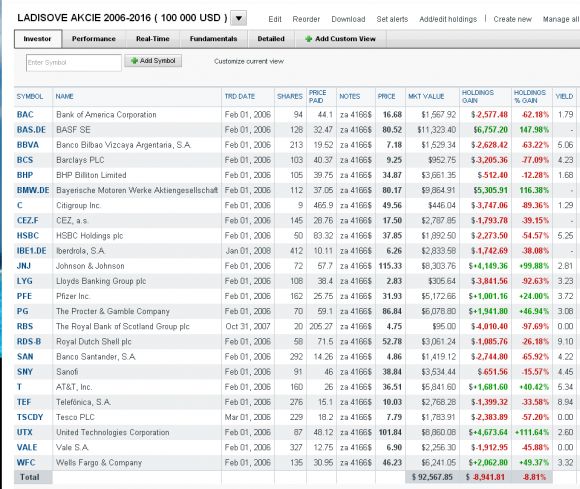Open the BCS symbol link
This screenshot has width=580, height=489.
[25, 160]
